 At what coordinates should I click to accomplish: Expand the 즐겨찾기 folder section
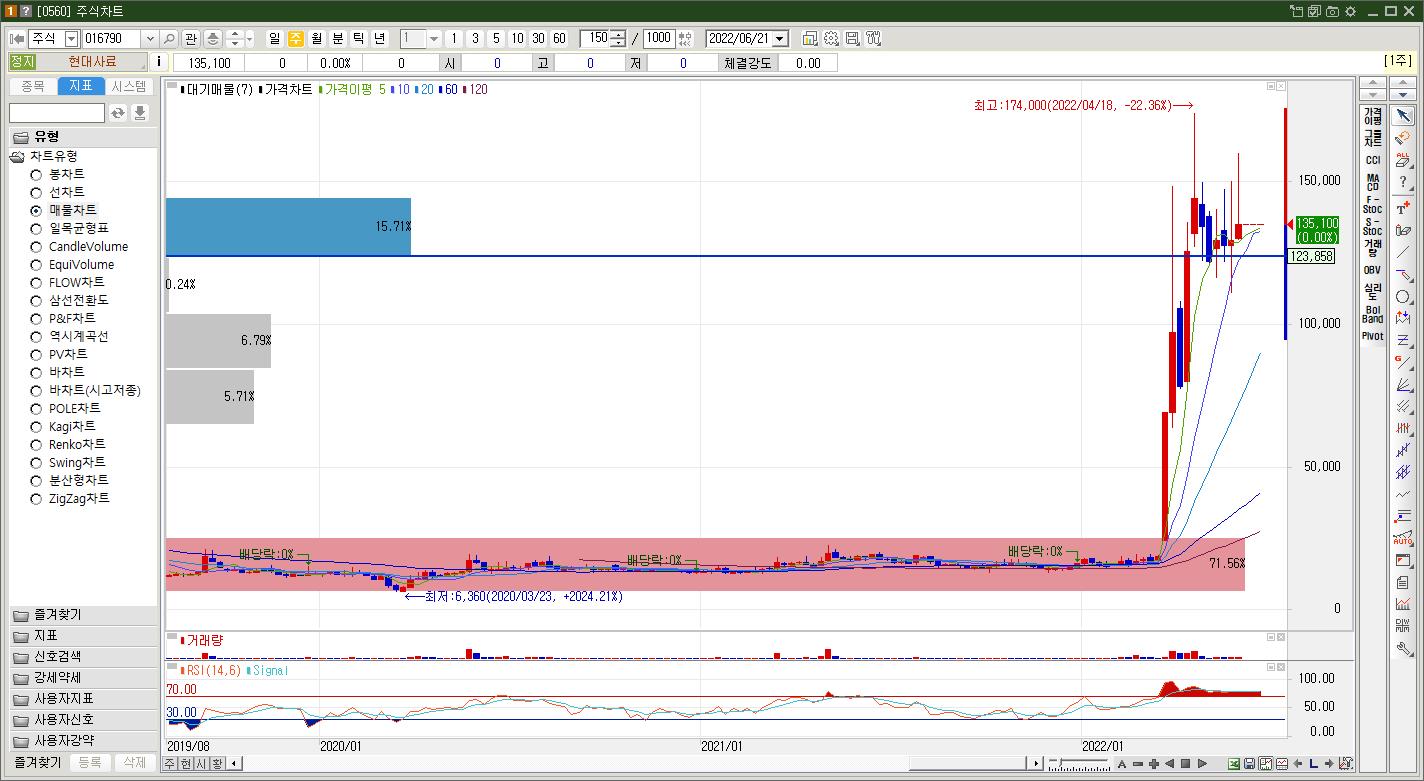83,615
